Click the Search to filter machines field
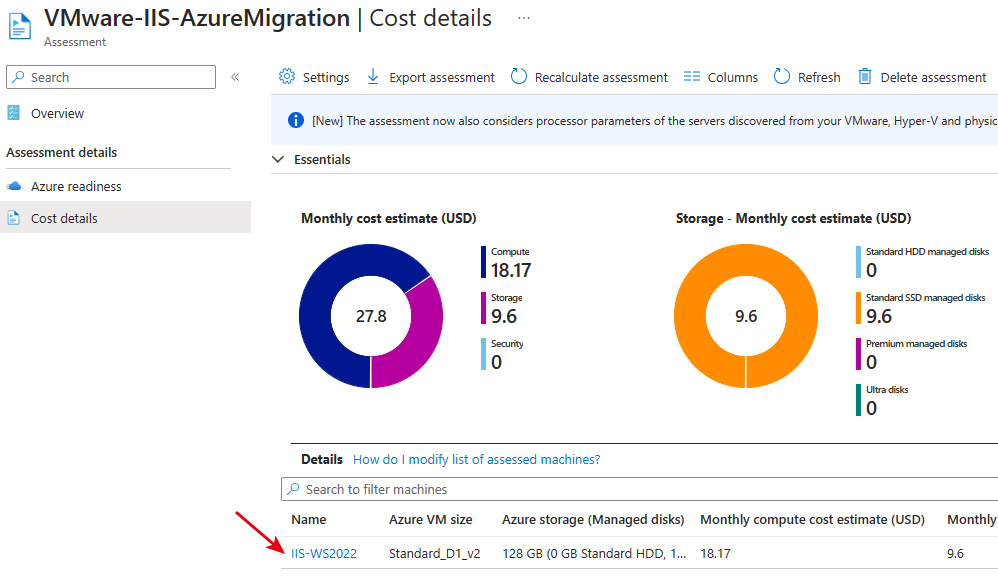998x579 pixels. (639, 489)
